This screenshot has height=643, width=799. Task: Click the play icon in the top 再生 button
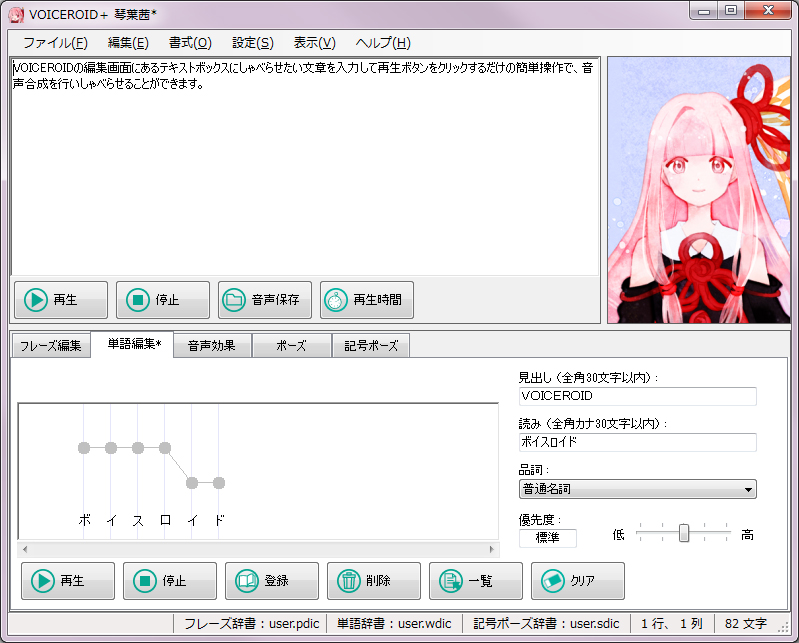pos(36,300)
